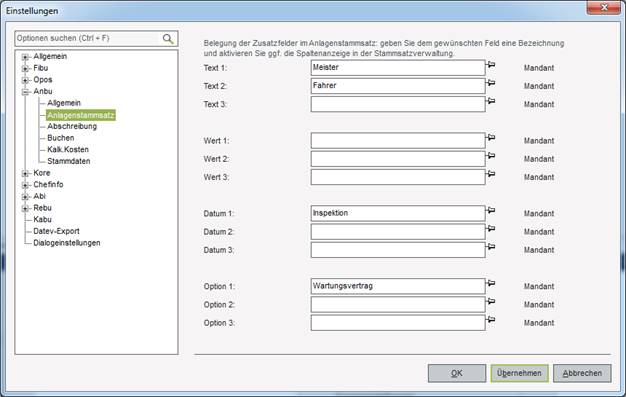The height and width of the screenshot is (397, 626).
Task: Click the pin icon beside Option 1
Action: 491,283
